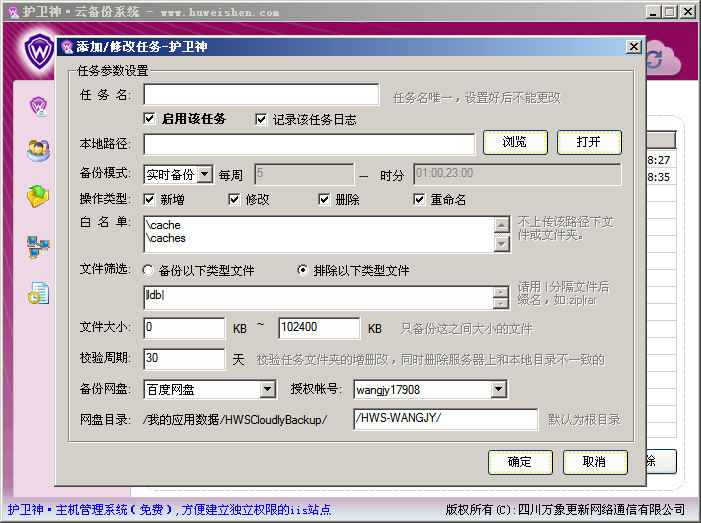
Task: Open the scheduled log document sidebar icon
Action: 38,293
